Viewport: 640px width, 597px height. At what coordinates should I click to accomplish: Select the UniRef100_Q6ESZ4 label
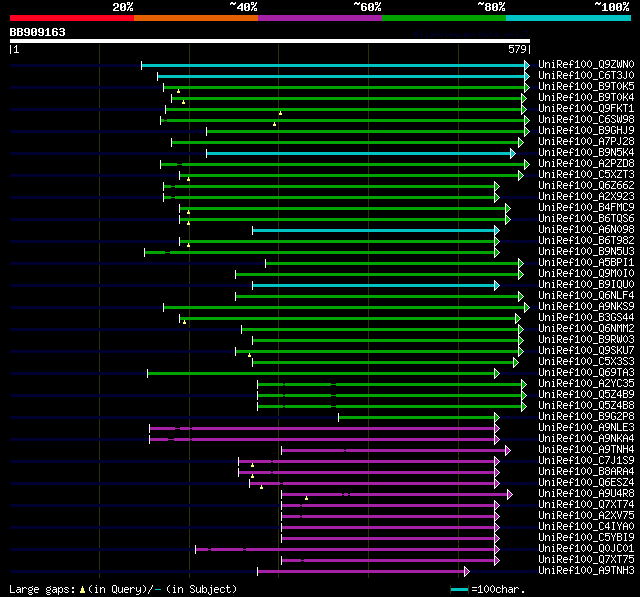[586, 483]
